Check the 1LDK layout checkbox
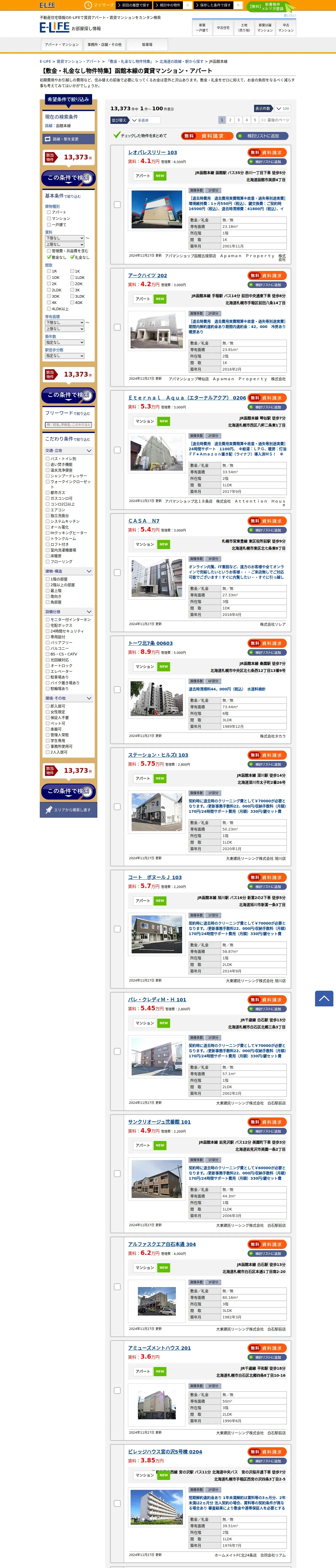This screenshot has width=336, height=1568. pyautogui.click(x=72, y=277)
